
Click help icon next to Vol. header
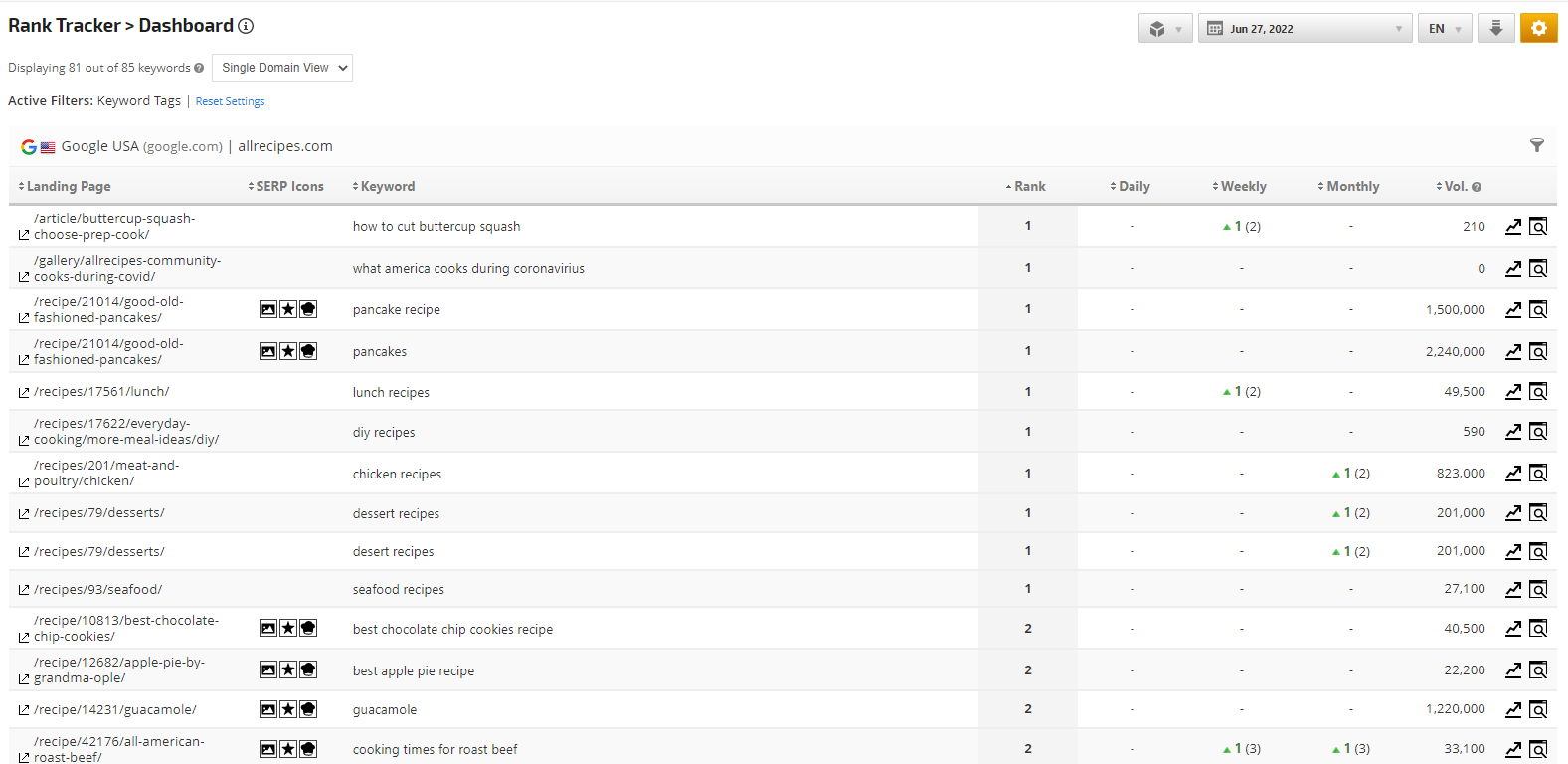(1477, 187)
